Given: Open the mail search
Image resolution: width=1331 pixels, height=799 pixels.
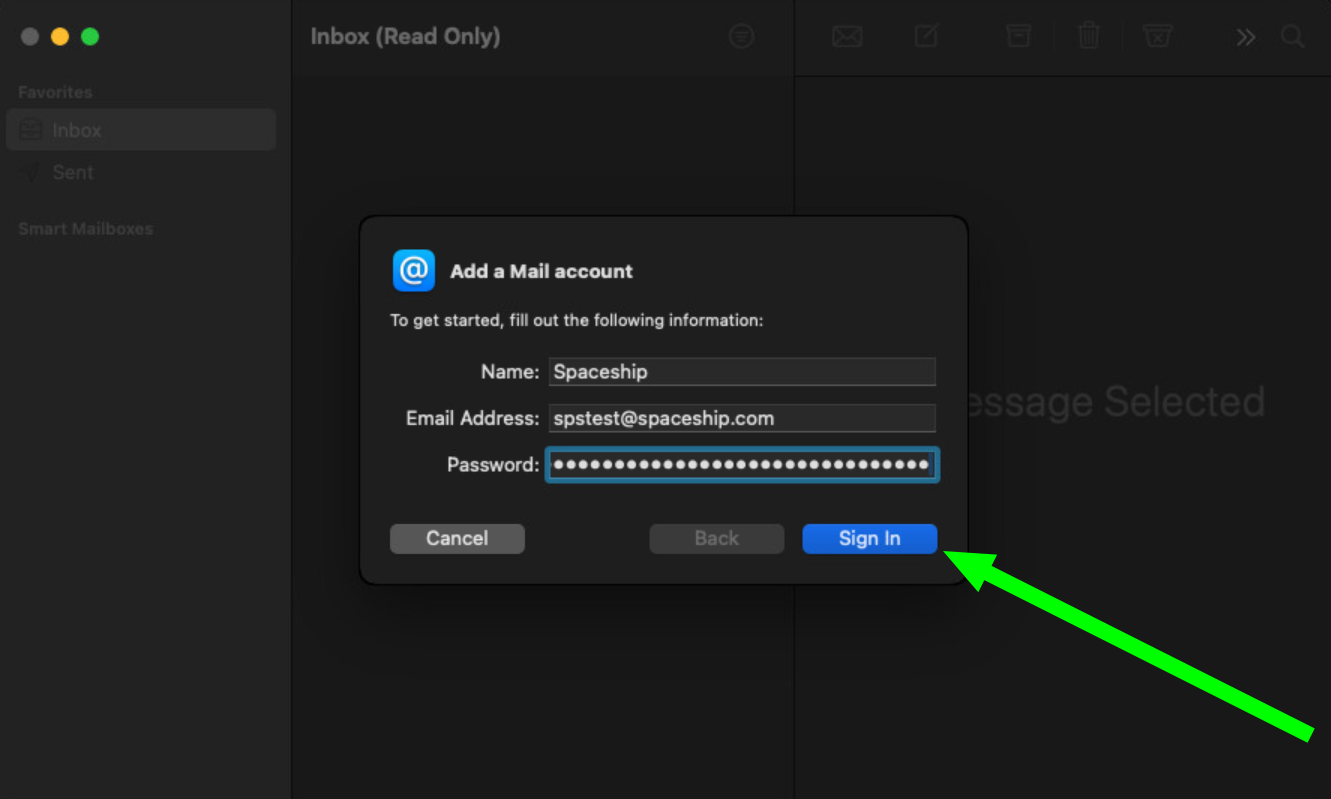Looking at the screenshot, I should pyautogui.click(x=1292, y=36).
